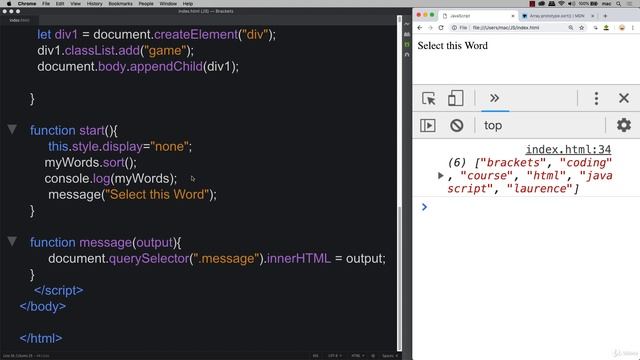Image resolution: width=640 pixels, height=360 pixels.
Task: Click the closing </html> tag line
Action: coord(41,338)
